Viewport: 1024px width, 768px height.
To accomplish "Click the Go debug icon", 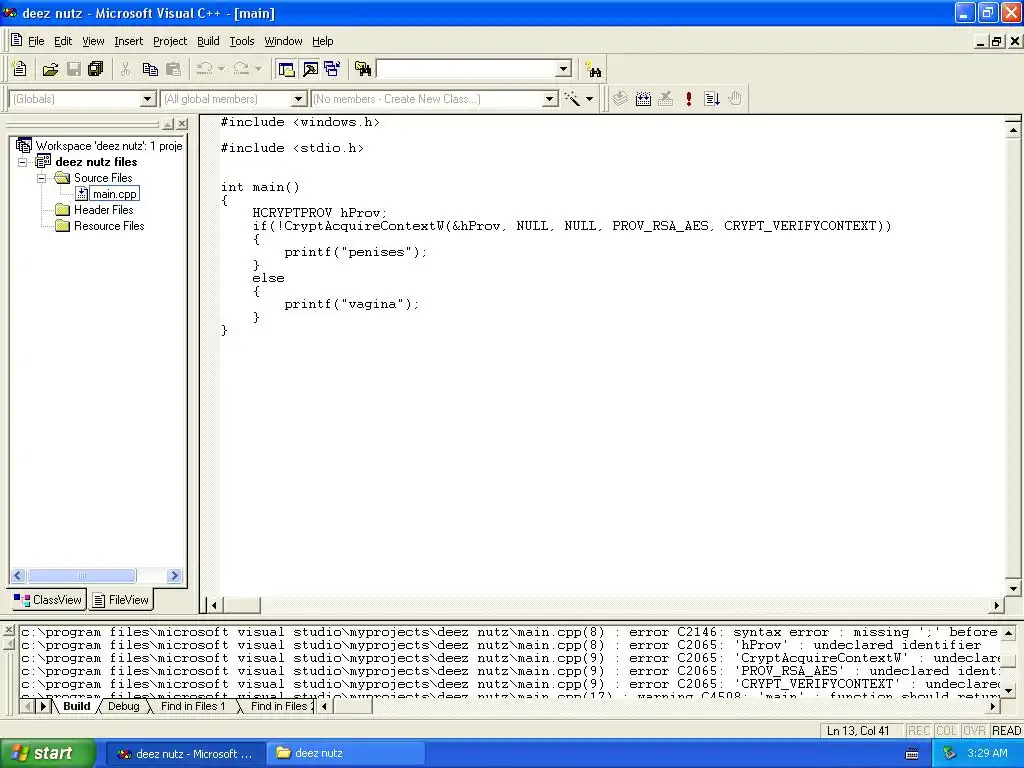I will pos(712,99).
